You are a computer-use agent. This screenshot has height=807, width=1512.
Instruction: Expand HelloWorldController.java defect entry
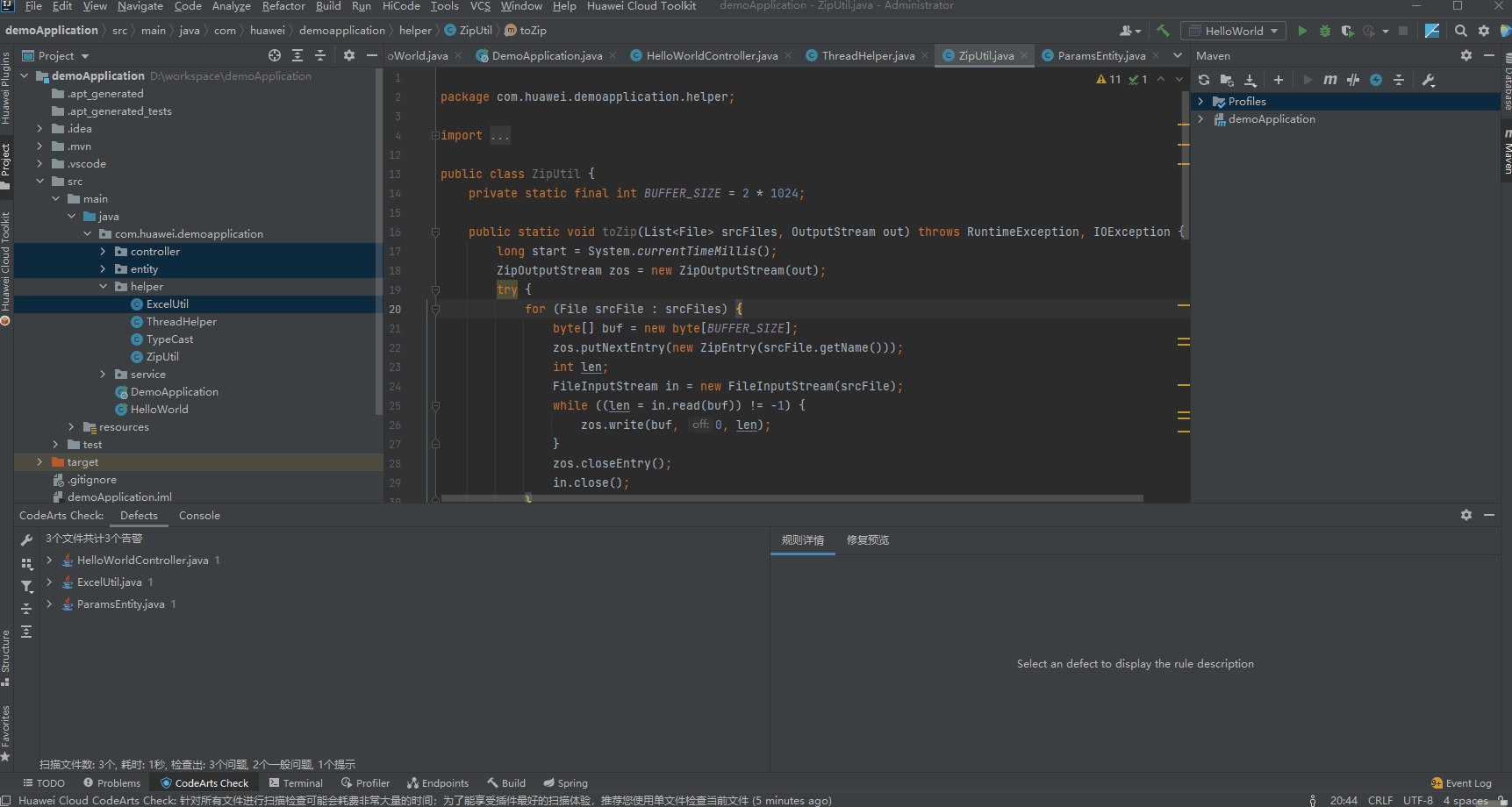point(49,561)
